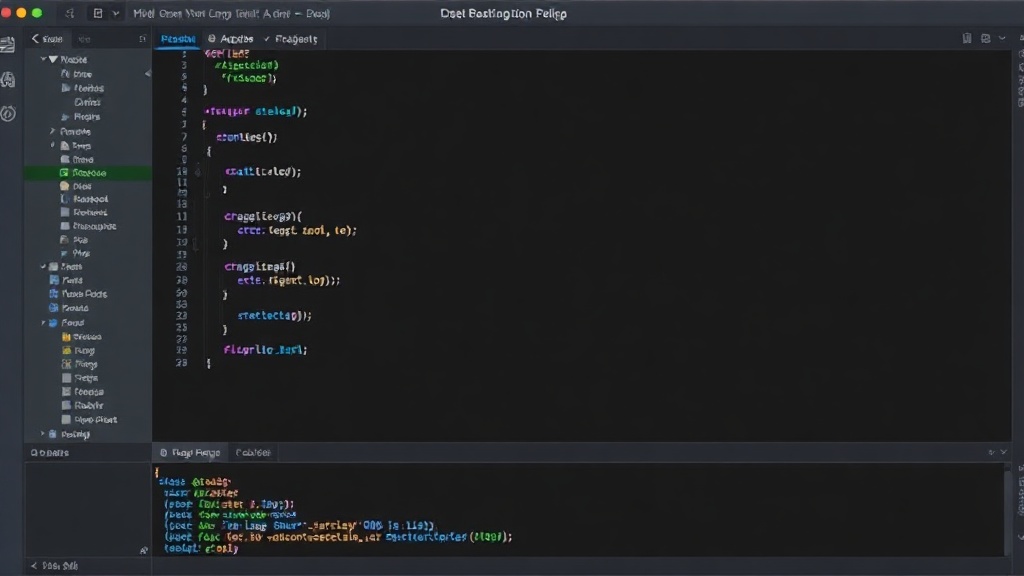Click the bookmark icon at editor top right

point(967,39)
